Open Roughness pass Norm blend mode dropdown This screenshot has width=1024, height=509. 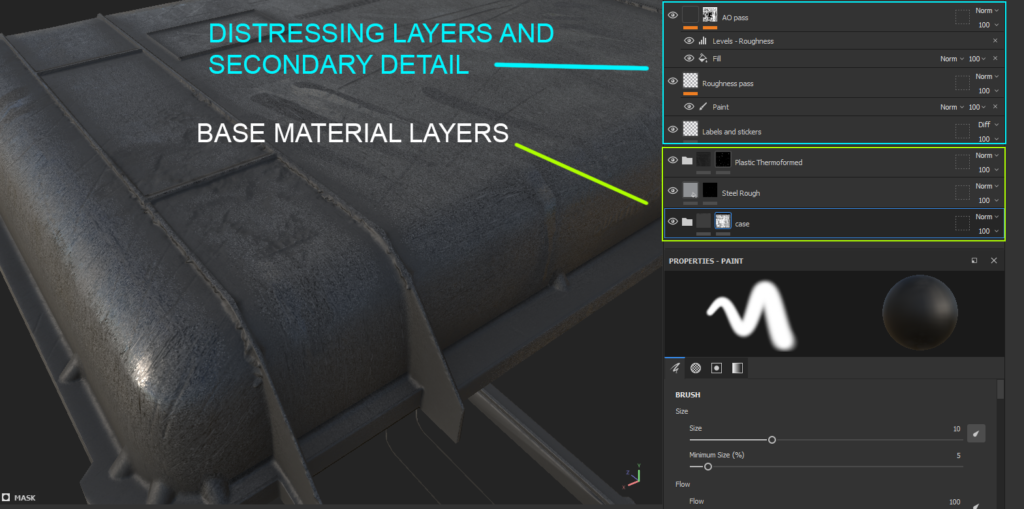987,76
